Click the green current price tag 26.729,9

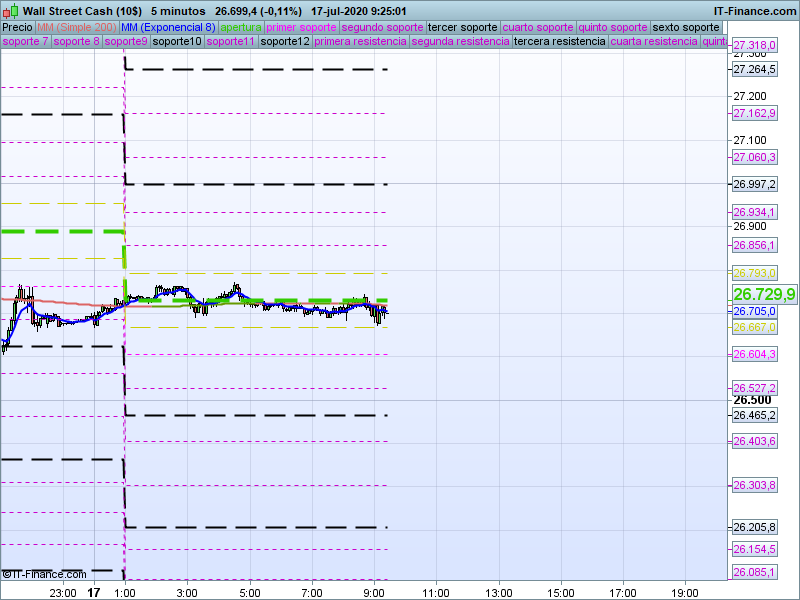click(764, 294)
